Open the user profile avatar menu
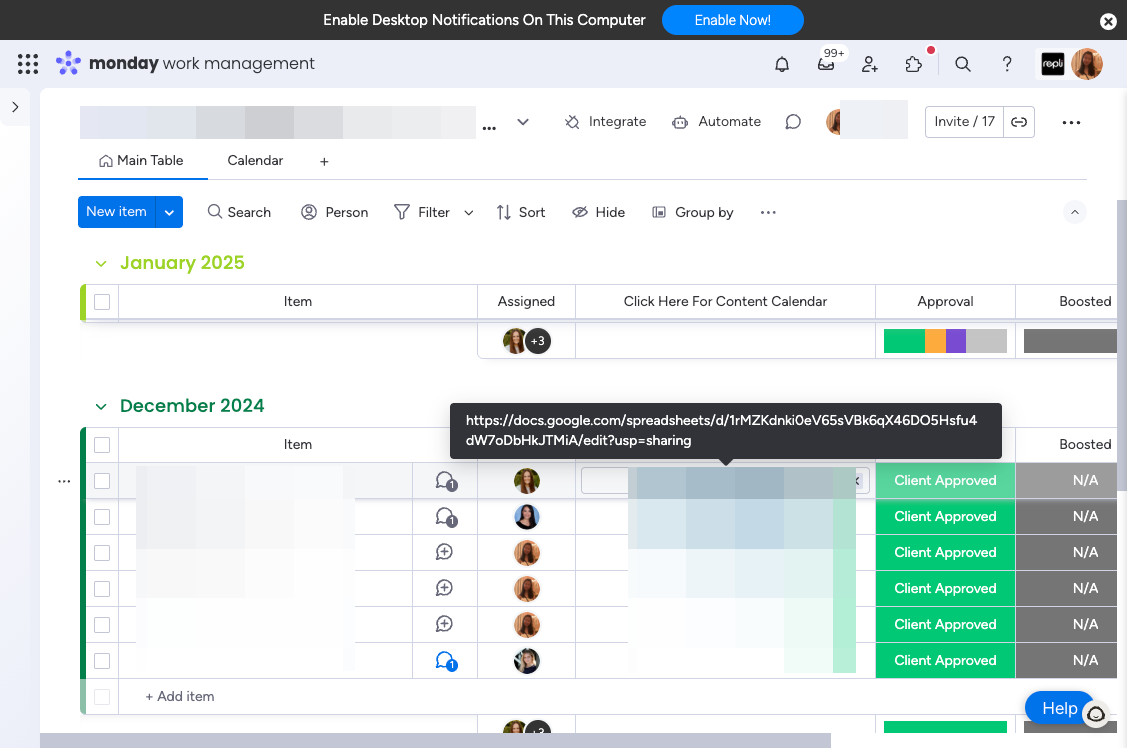The image size is (1127, 748). click(1087, 64)
